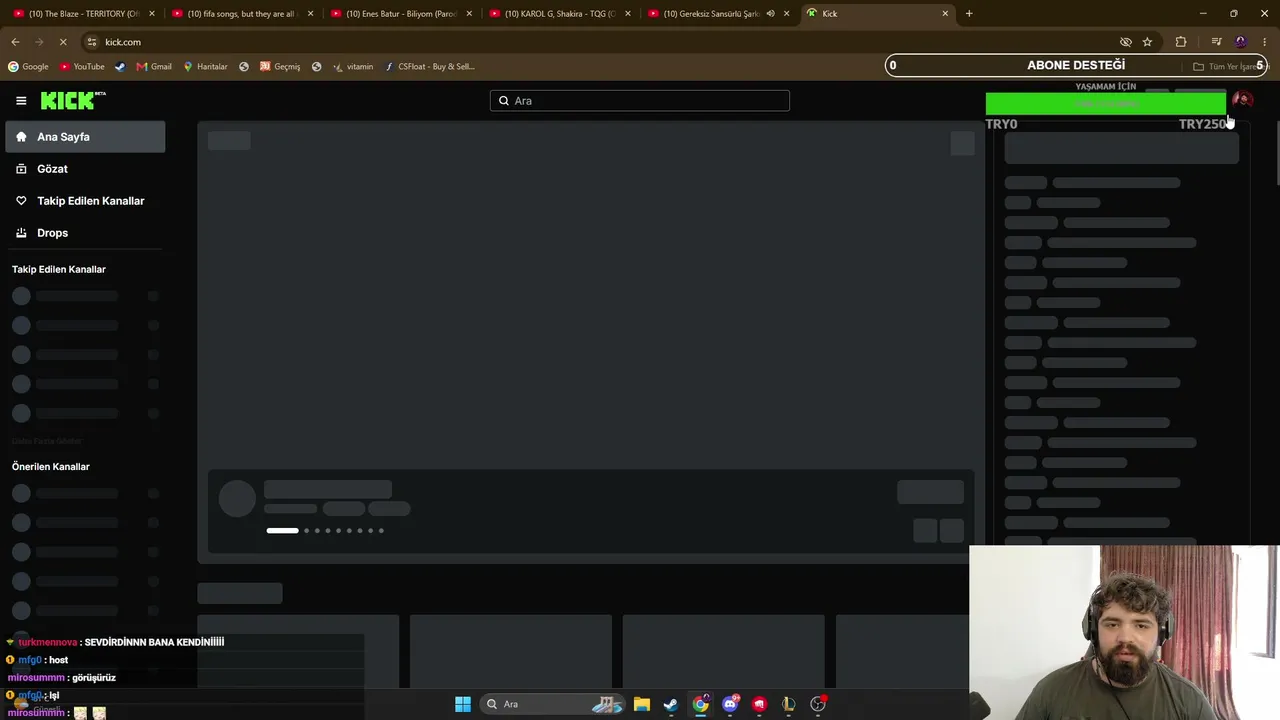1280x720 pixels.
Task: Open the CSFloat - Buy & Sell bookmark
Action: click(429, 67)
